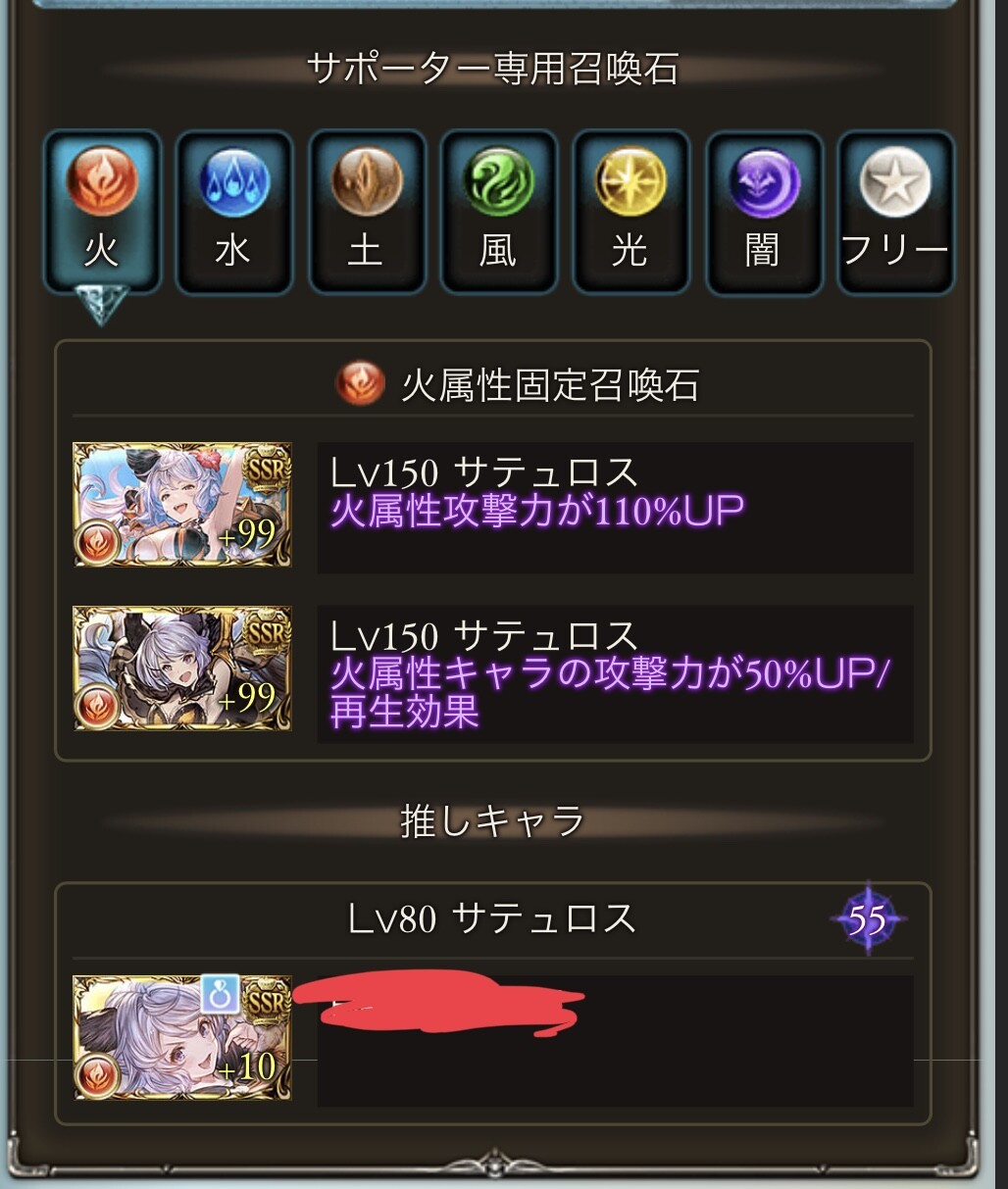
Task: Tap the blue ring icon on character portrait
Action: coord(221,995)
